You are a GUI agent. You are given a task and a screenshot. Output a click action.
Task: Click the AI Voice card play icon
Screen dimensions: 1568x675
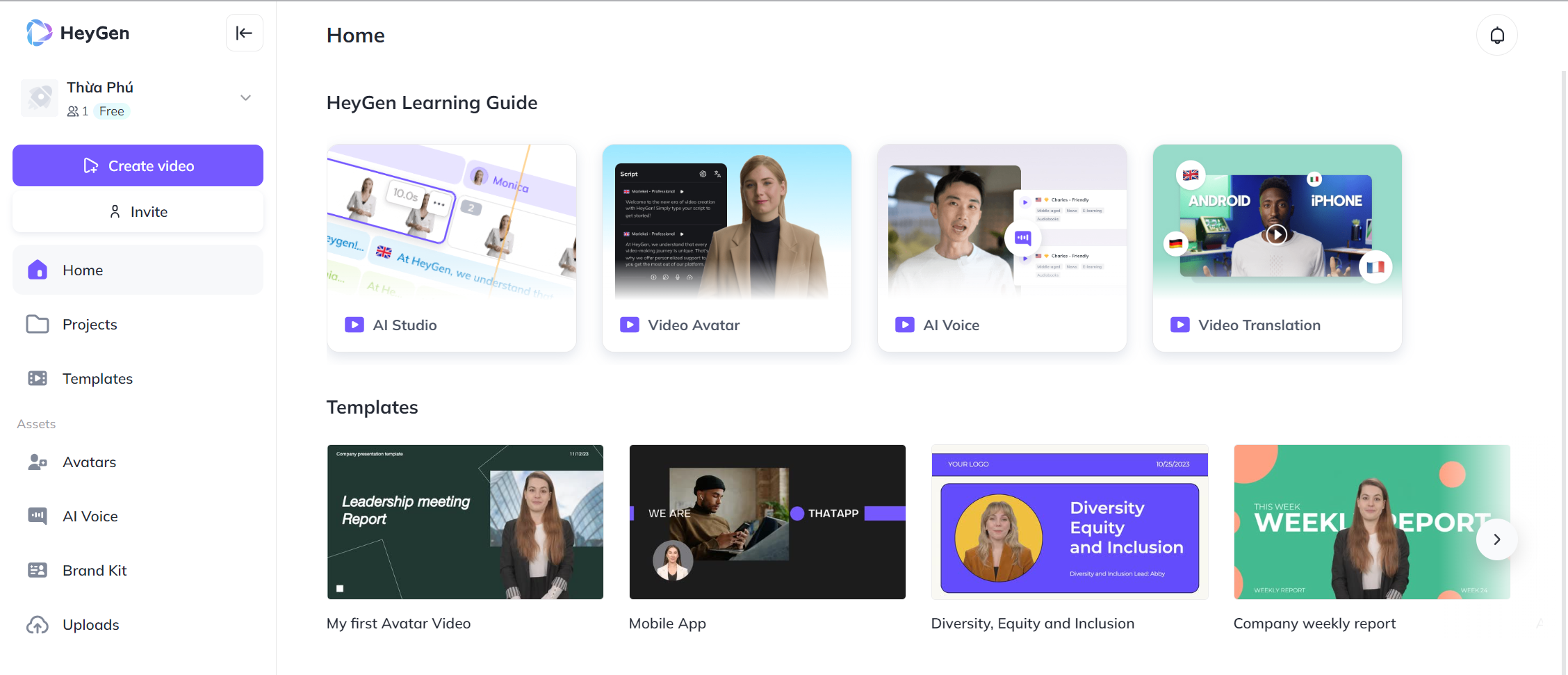click(905, 325)
